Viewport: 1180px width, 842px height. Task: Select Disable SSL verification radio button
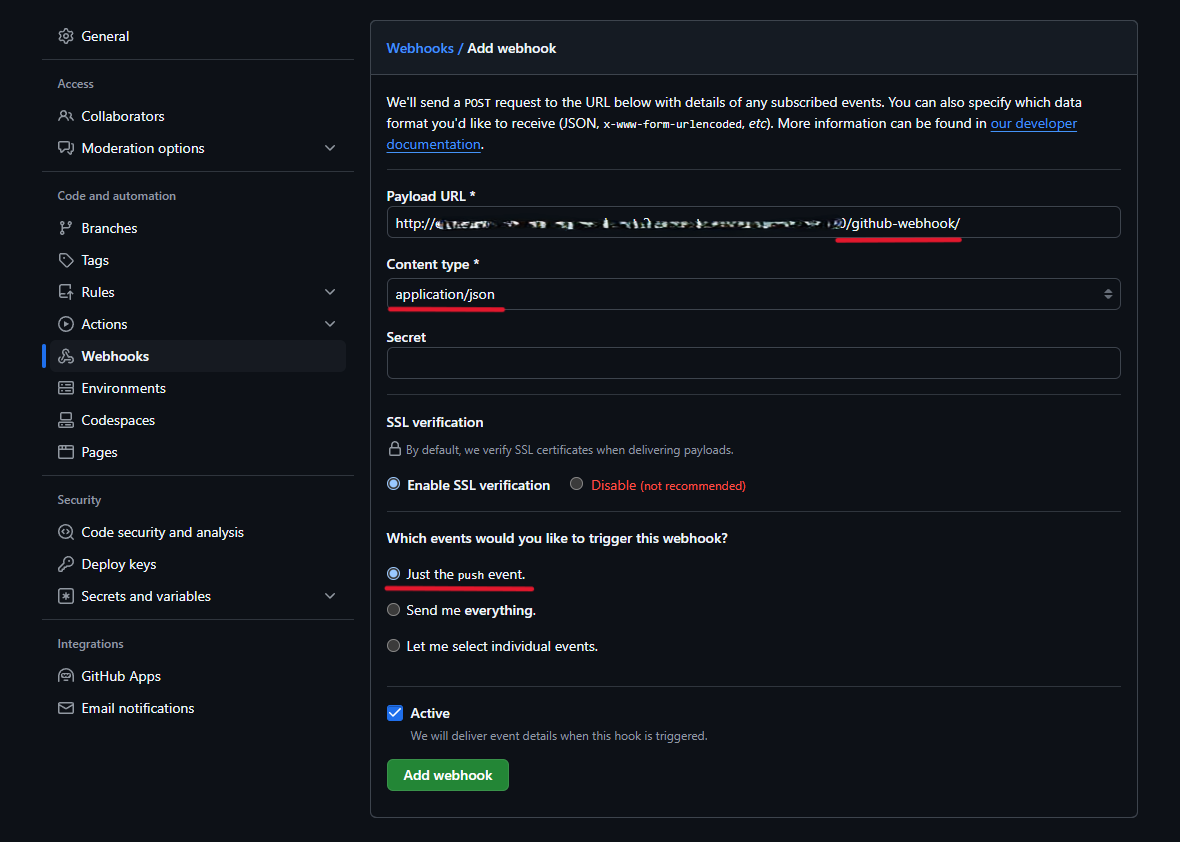[x=576, y=484]
